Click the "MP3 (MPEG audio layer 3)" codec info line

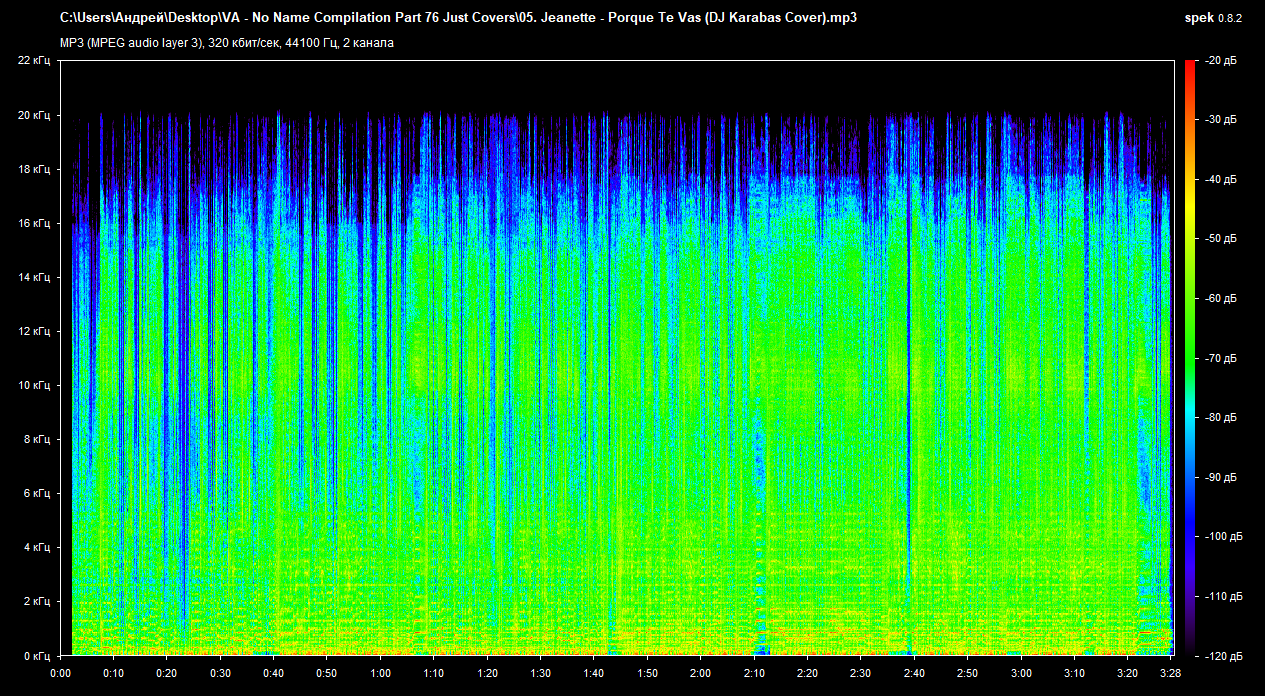[227, 43]
